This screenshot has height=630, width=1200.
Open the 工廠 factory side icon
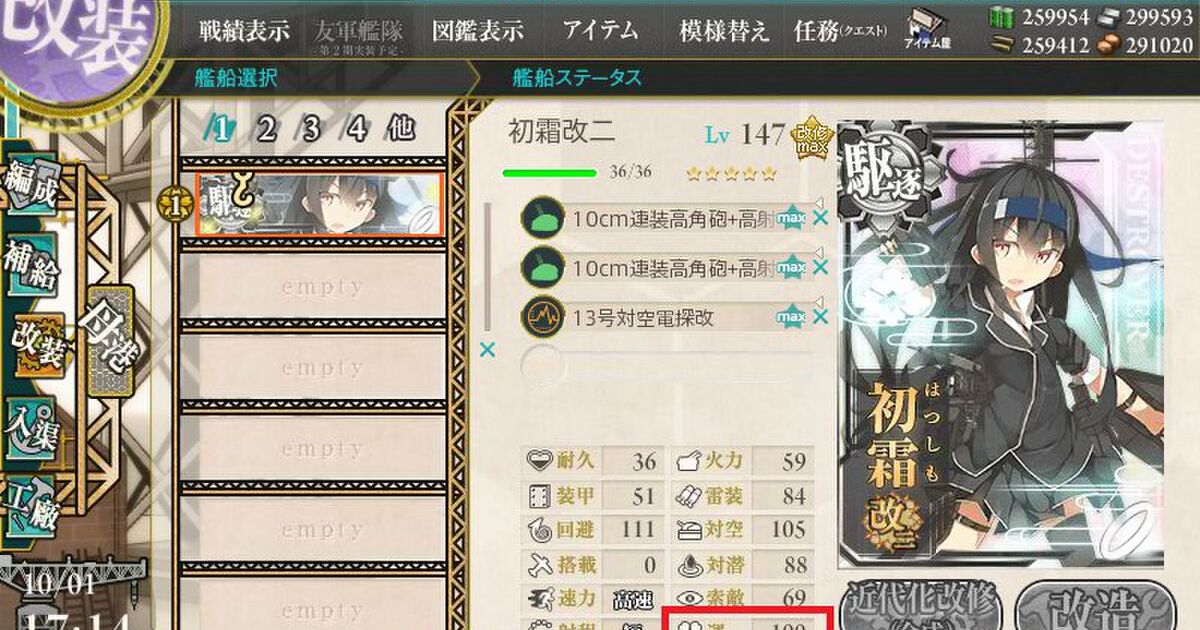(x=32, y=504)
